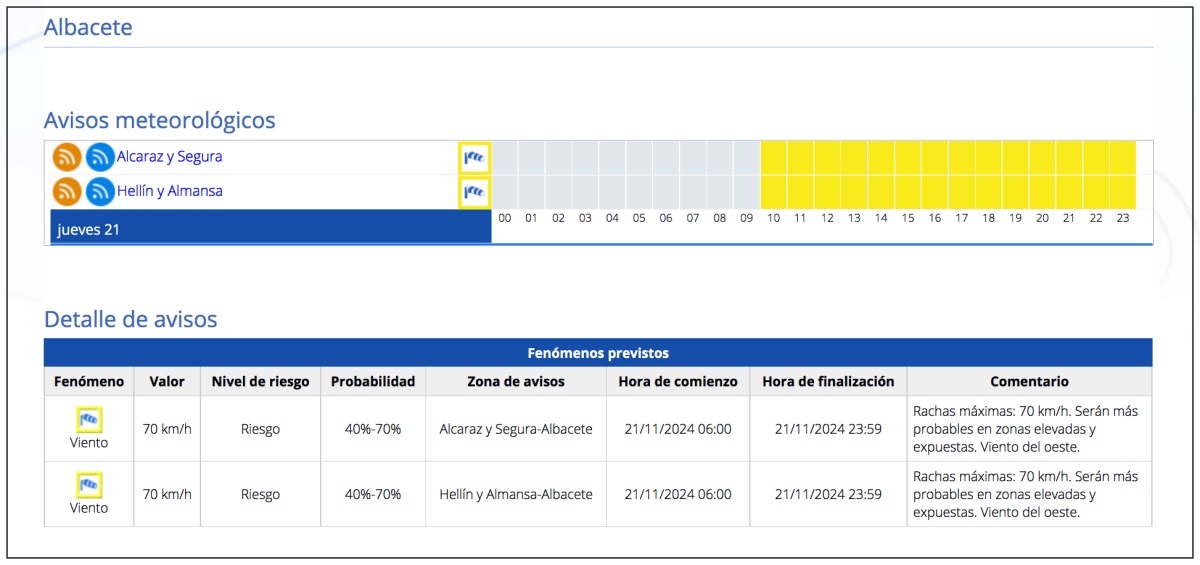Image resolution: width=1200 pixels, height=565 pixels.
Task: Click the Comentario column header
Action: (1030, 381)
